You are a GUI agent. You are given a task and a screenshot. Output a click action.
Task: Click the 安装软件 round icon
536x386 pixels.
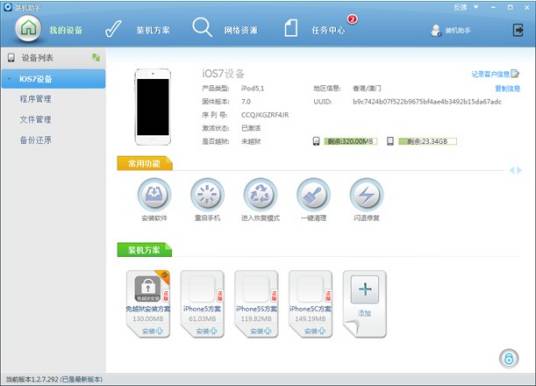(154, 195)
